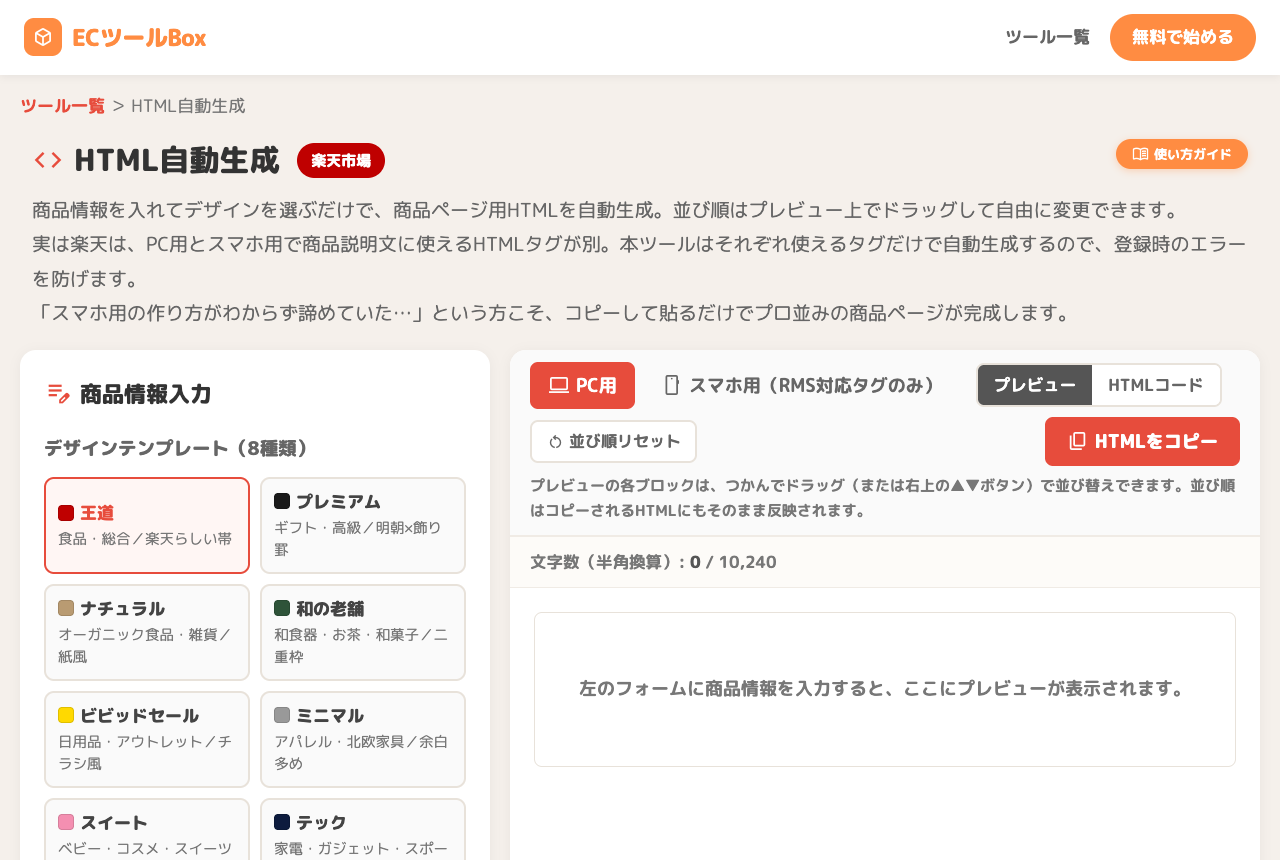Click the black プレミアム color swatch

coord(282,501)
